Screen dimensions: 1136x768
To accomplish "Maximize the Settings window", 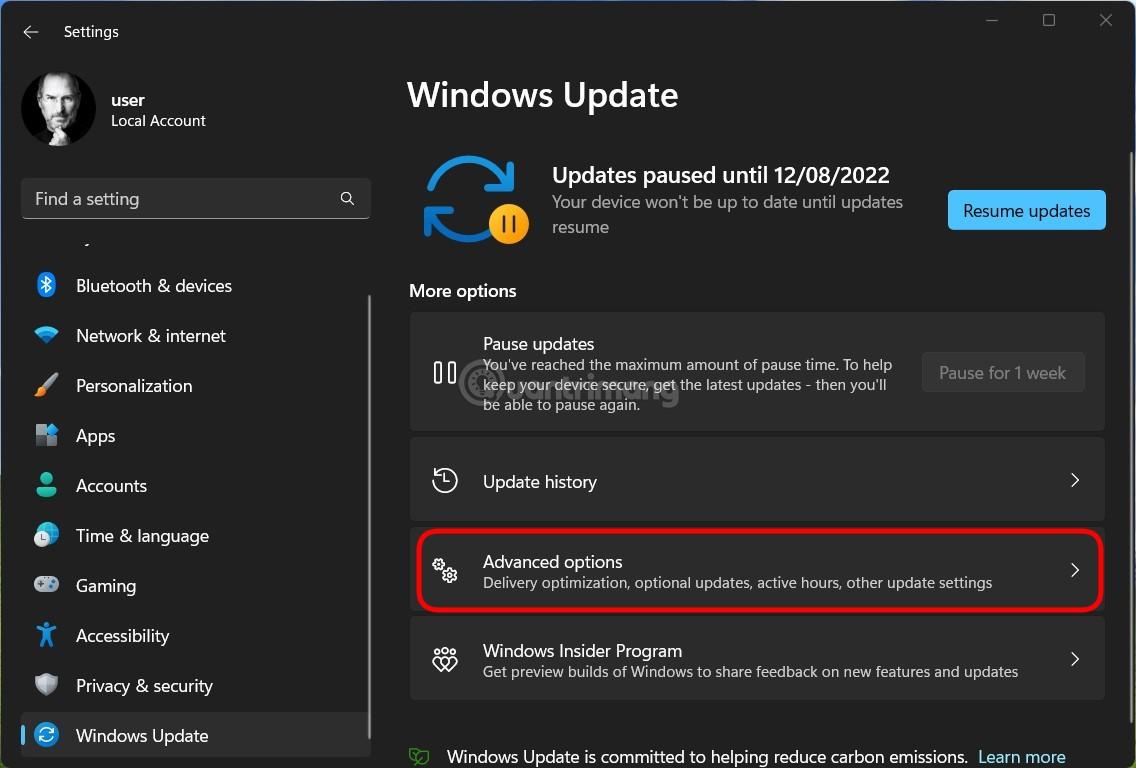I will pos(1048,20).
